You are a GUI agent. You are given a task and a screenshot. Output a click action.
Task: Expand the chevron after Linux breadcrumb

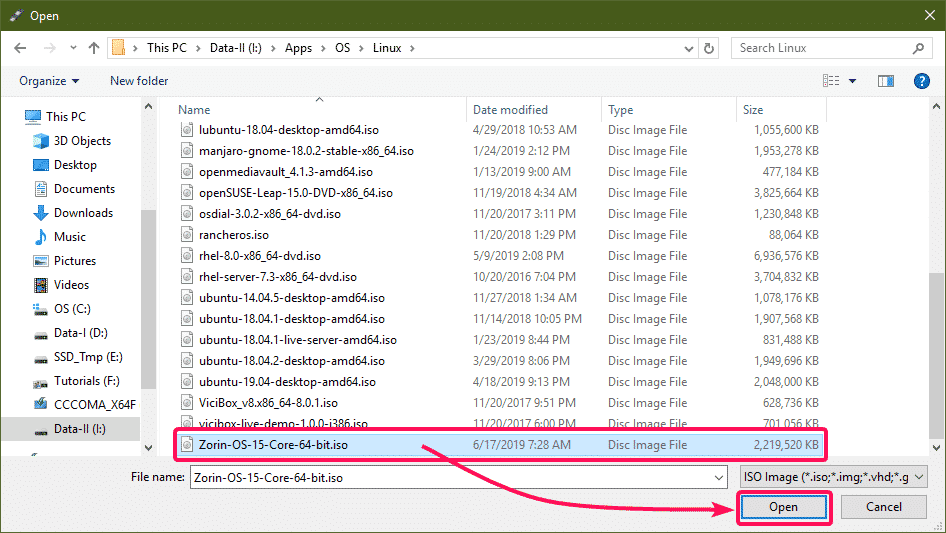pos(412,48)
